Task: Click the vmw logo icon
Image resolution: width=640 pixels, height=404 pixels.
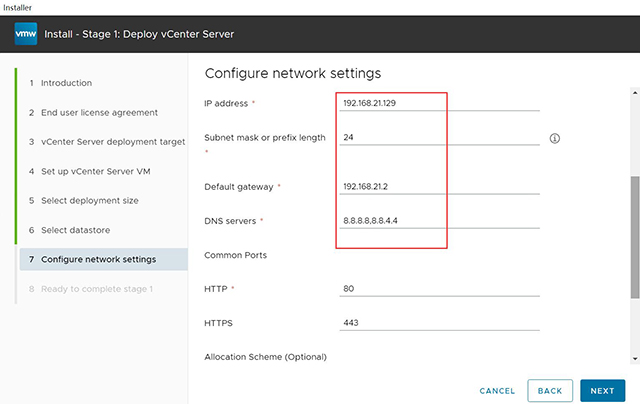Action: pos(26,34)
